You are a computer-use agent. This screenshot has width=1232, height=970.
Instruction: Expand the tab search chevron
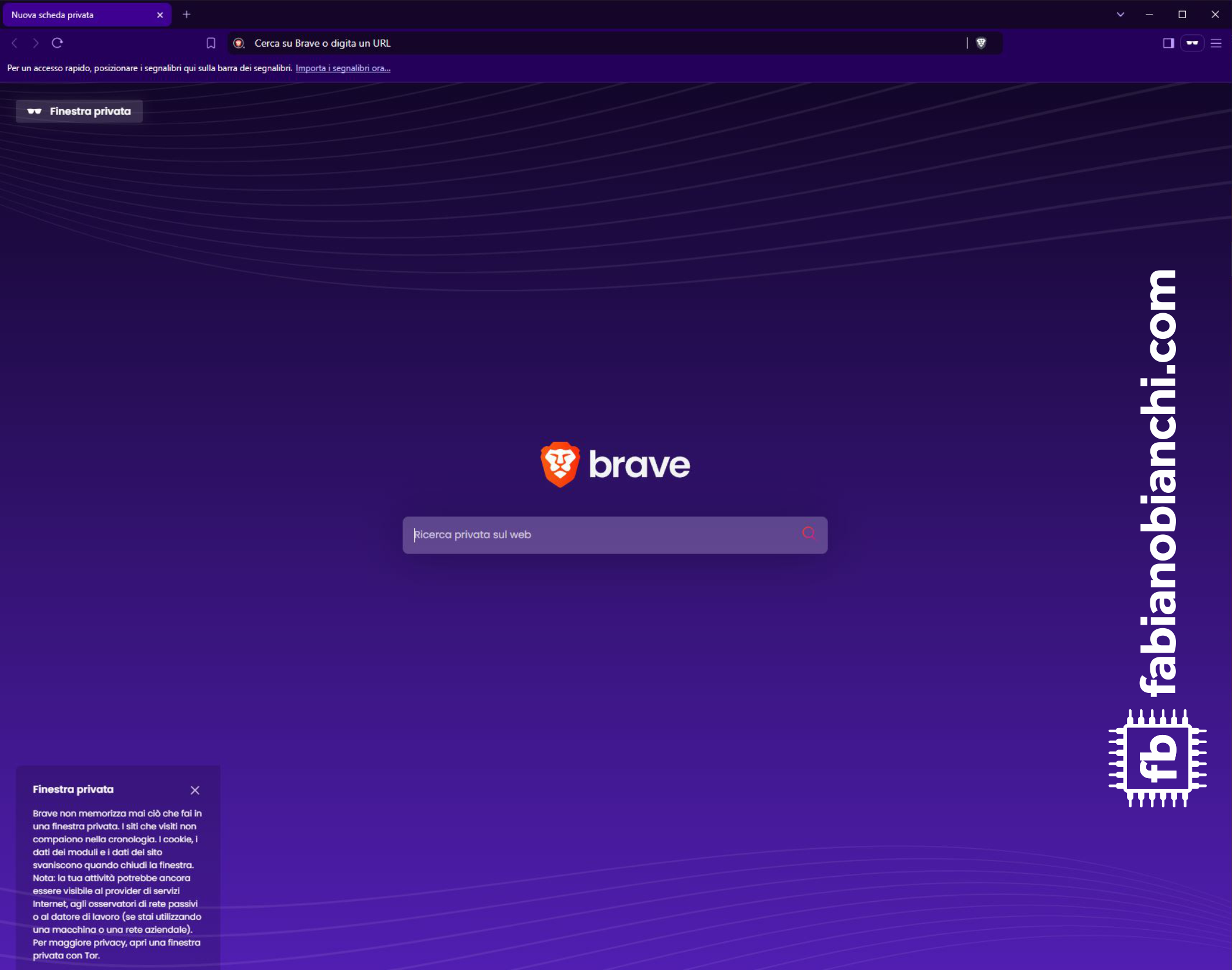tap(1121, 15)
